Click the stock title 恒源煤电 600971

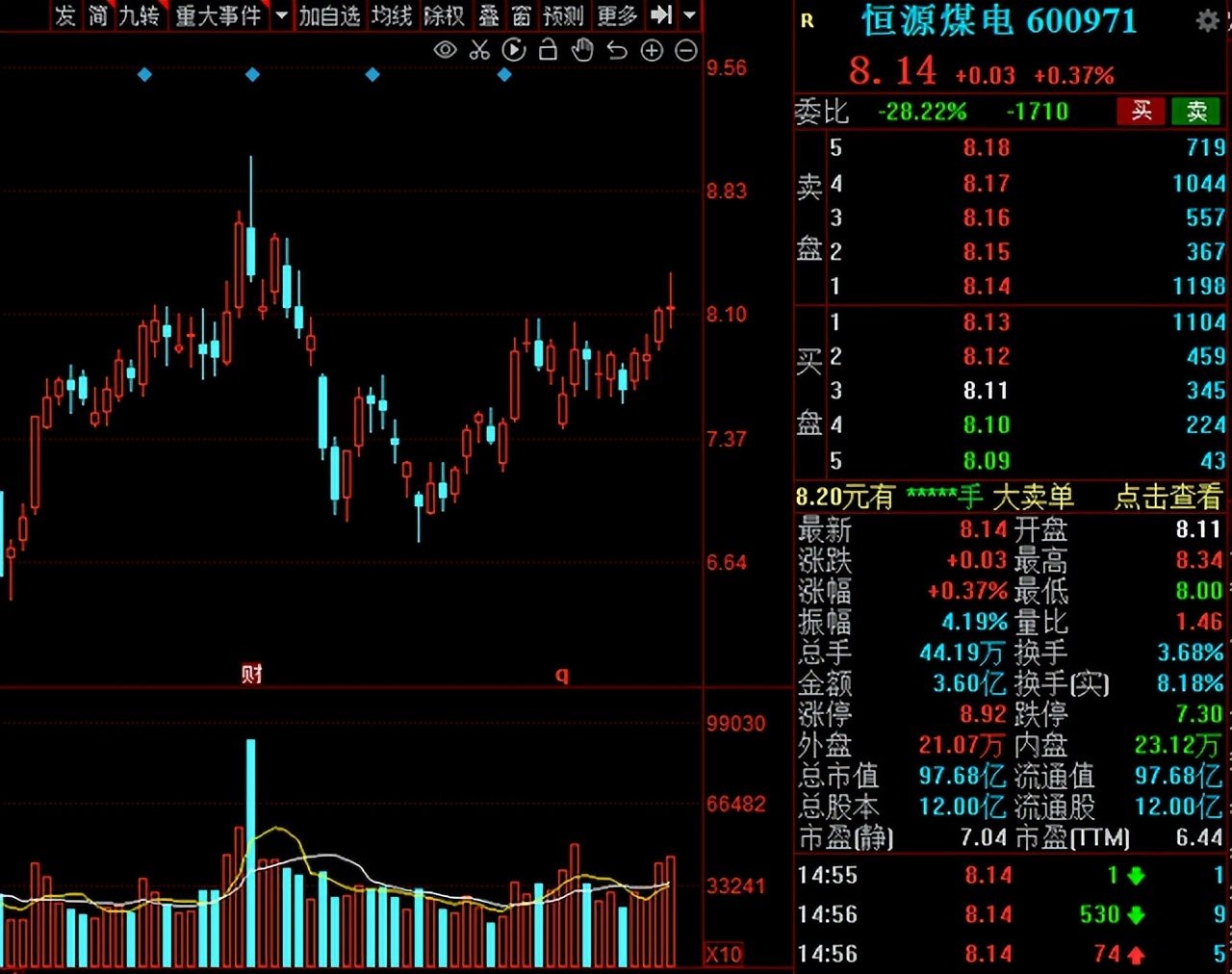click(x=999, y=21)
